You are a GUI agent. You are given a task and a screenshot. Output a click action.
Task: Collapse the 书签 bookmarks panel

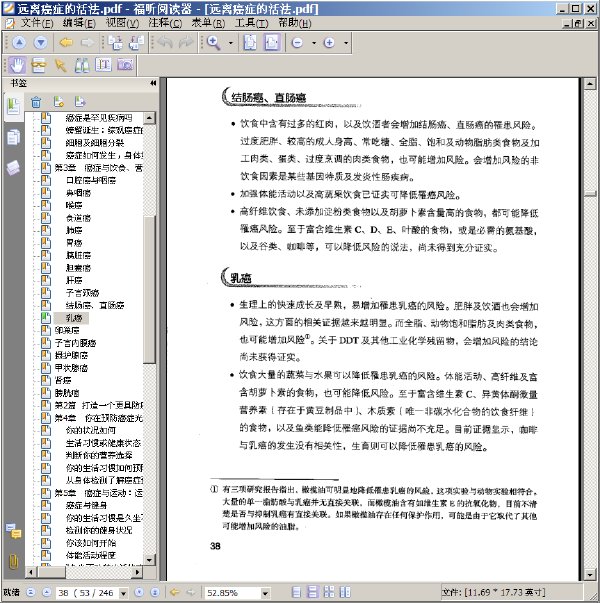coord(153,83)
